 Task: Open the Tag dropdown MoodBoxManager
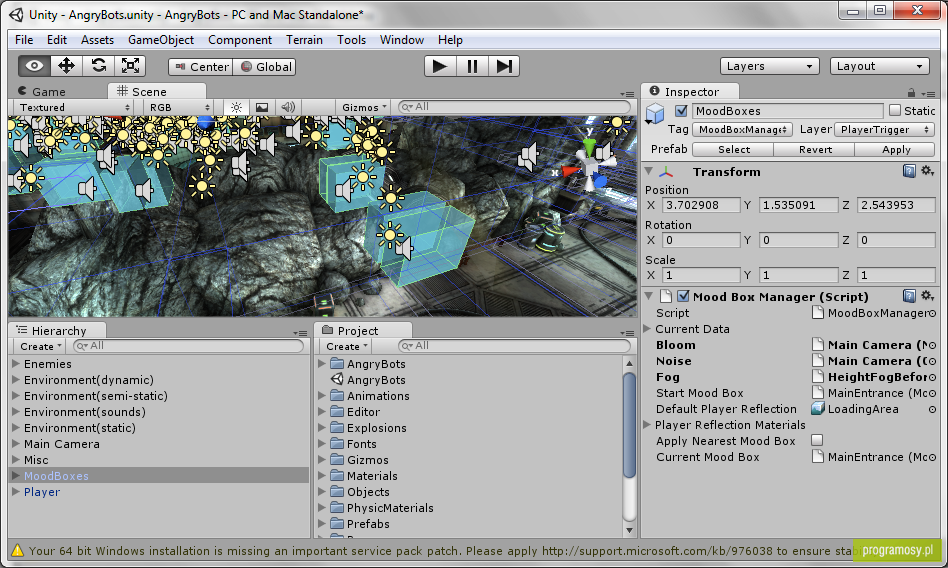click(x=742, y=129)
